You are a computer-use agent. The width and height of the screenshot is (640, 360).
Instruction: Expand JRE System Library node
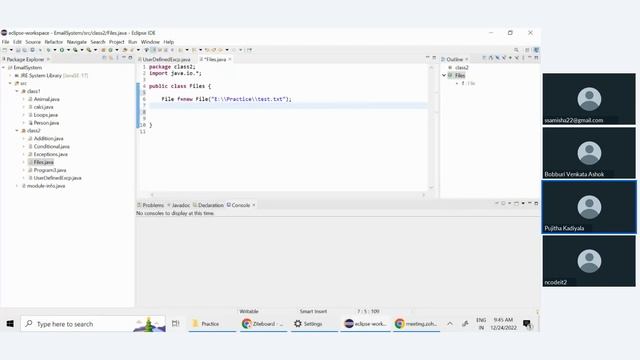11,76
